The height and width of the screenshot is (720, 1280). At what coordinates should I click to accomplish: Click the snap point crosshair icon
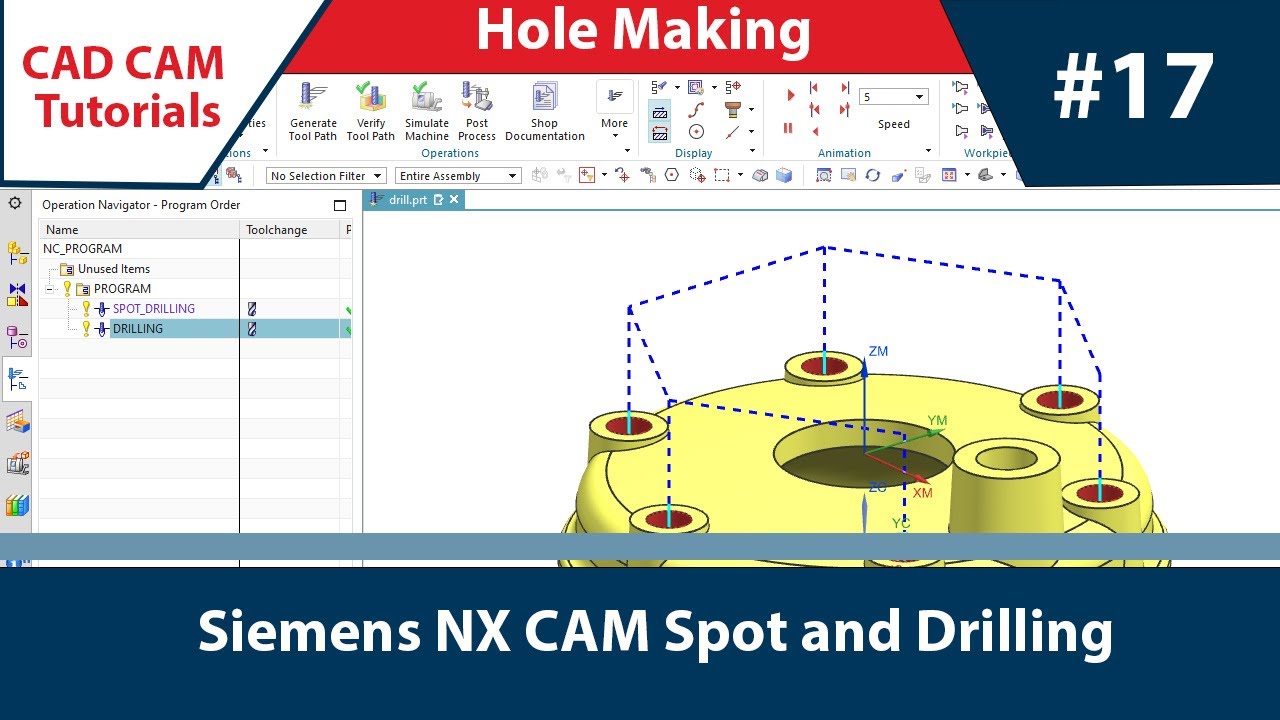pos(622,176)
